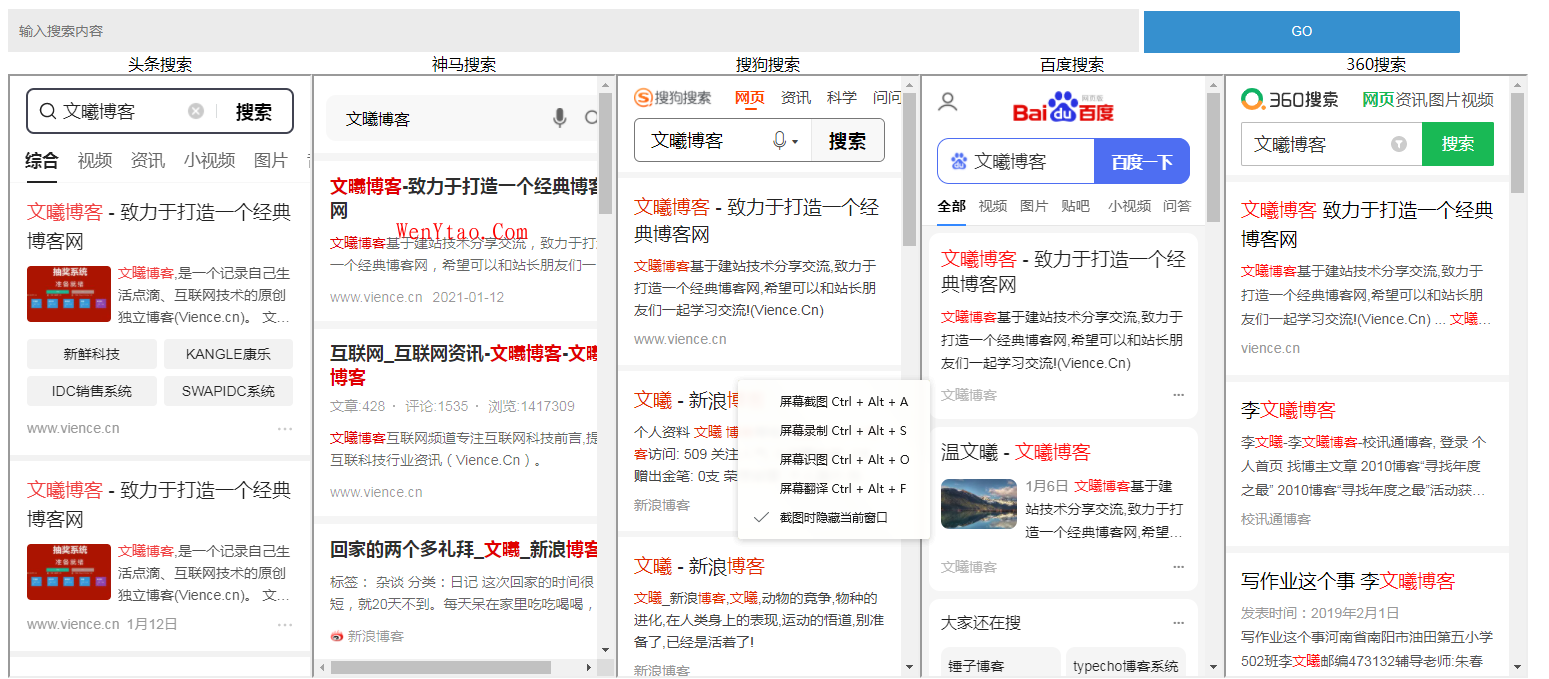1549x679 pixels.
Task: Click more options icon next to 大家还在搜
Action: tap(1178, 622)
